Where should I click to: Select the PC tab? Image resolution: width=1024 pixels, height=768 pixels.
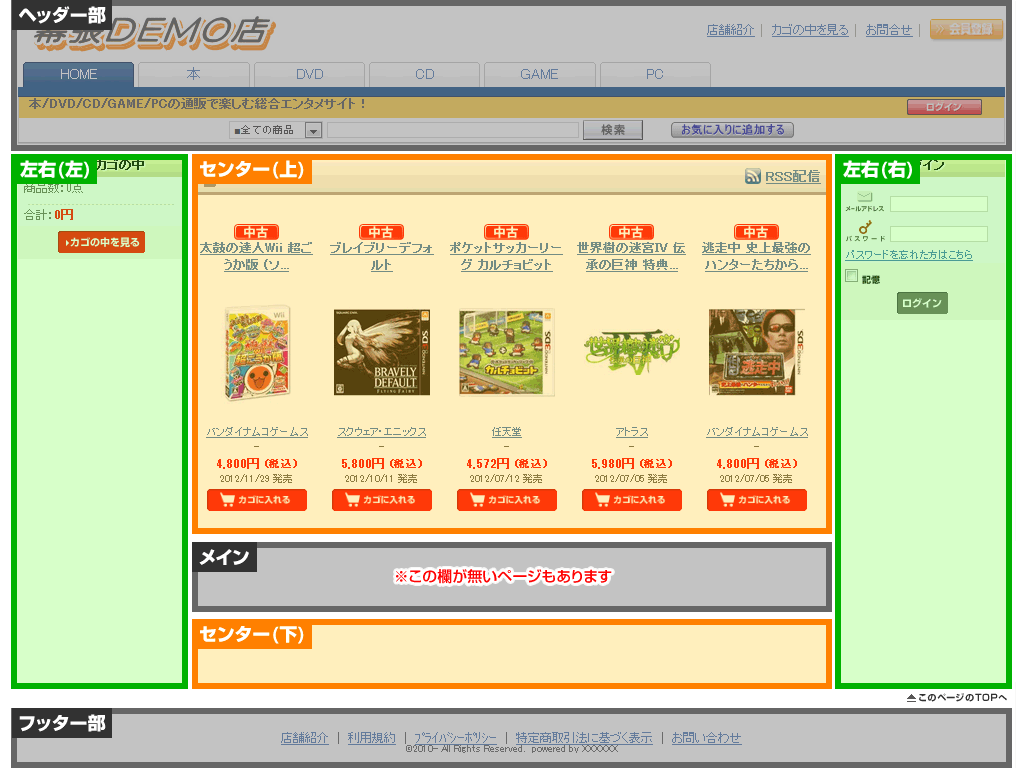pos(655,74)
